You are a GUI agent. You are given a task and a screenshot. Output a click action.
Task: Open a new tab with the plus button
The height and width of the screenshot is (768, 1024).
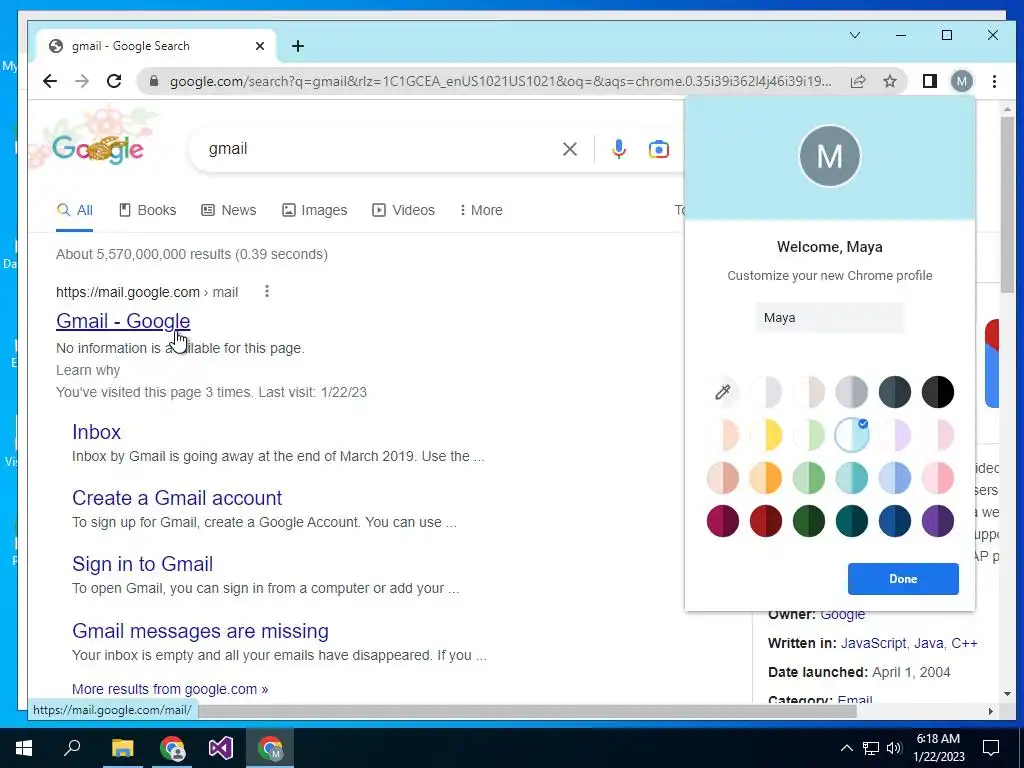(298, 46)
